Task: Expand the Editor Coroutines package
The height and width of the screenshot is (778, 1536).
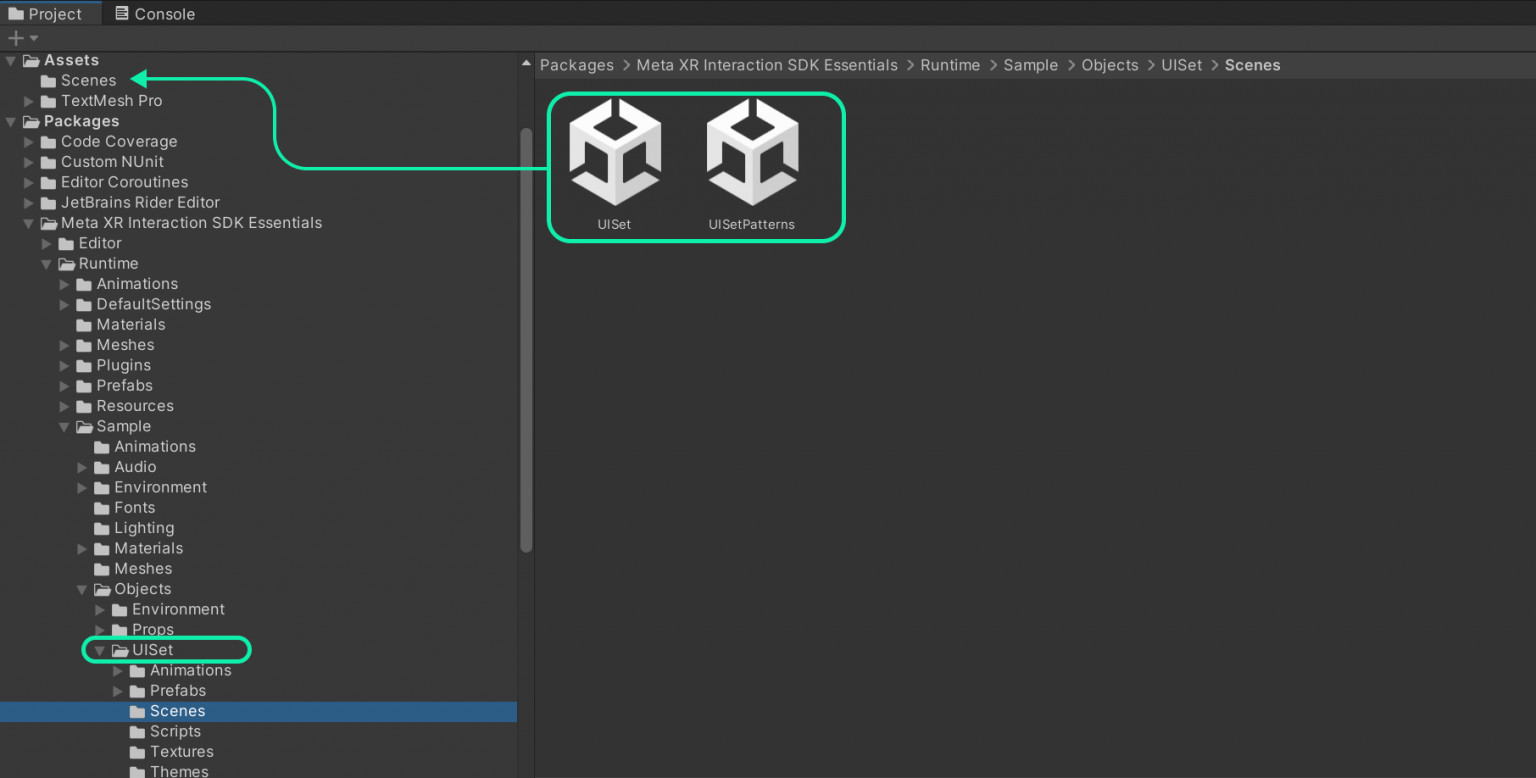Action: point(29,183)
